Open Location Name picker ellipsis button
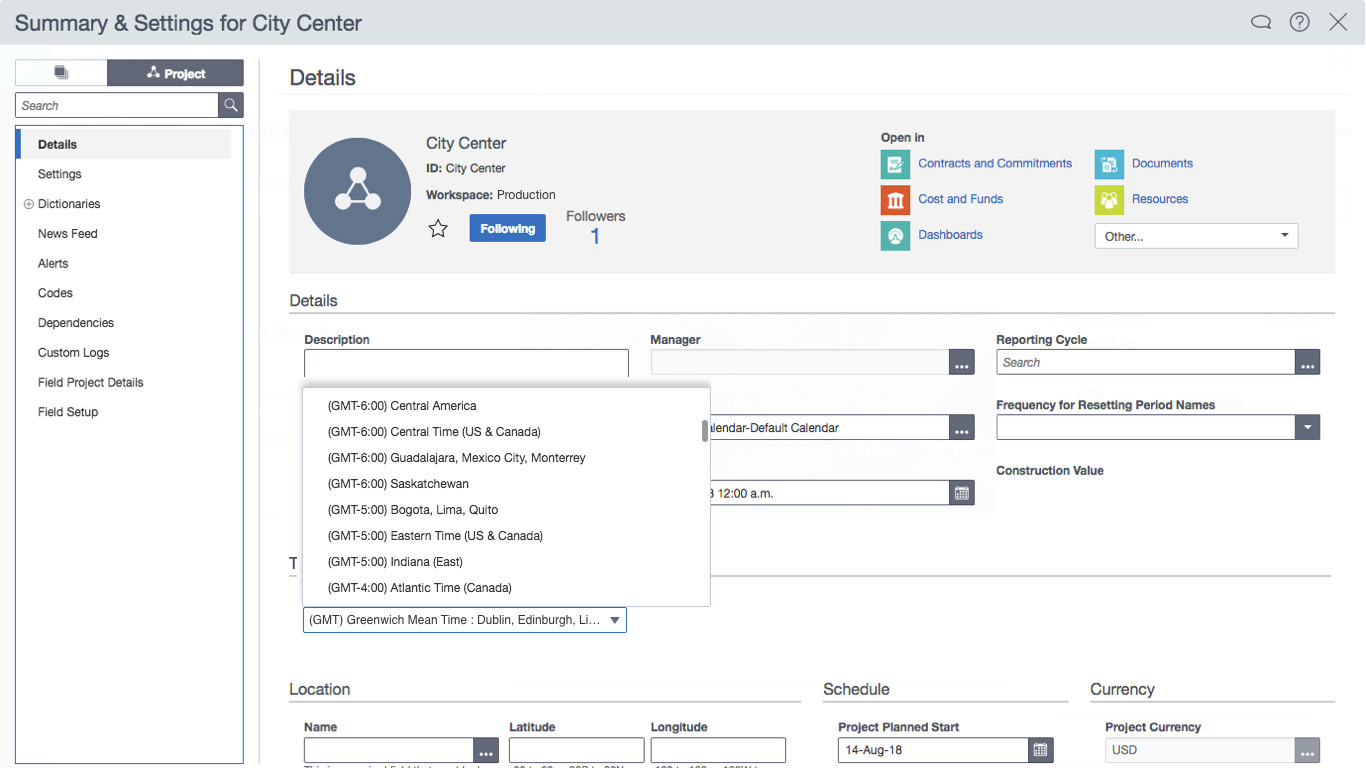Image resolution: width=1366 pixels, height=768 pixels. 486,750
